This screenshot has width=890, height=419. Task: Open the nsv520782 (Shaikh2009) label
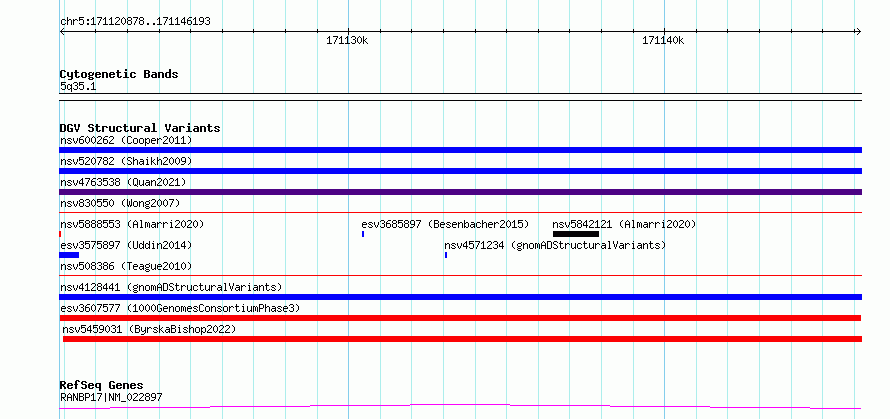pos(126,161)
